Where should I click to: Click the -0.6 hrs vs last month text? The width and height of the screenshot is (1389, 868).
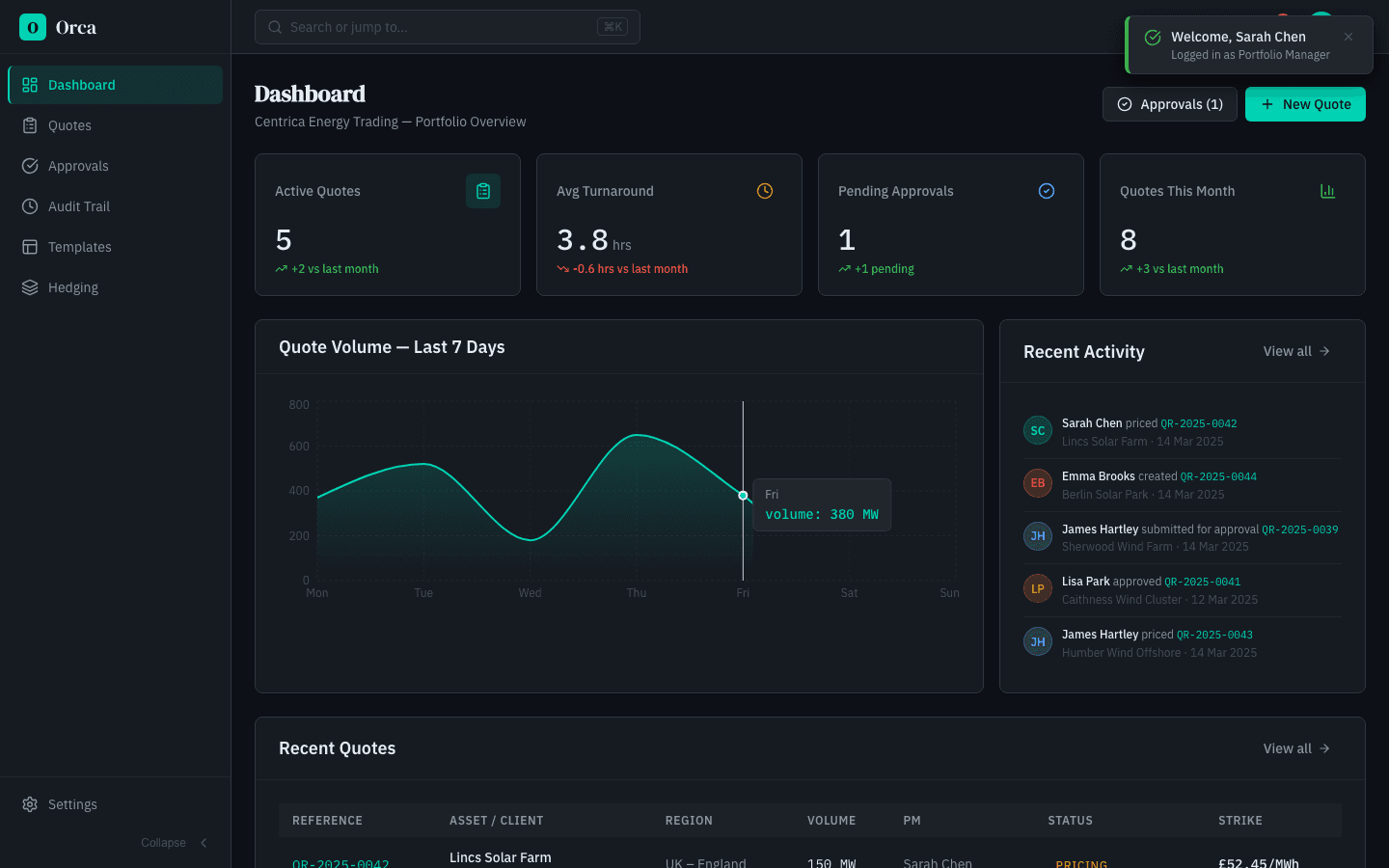pyautogui.click(x=630, y=269)
